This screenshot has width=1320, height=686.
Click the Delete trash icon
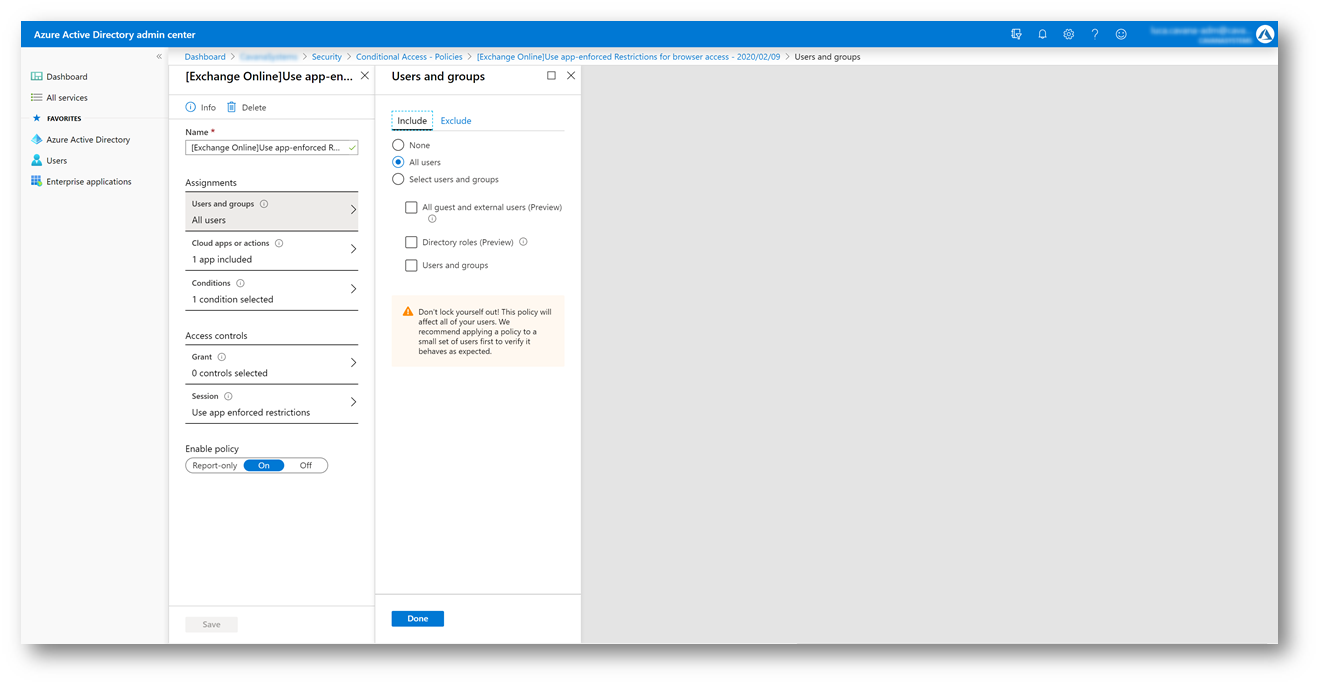tap(232, 107)
